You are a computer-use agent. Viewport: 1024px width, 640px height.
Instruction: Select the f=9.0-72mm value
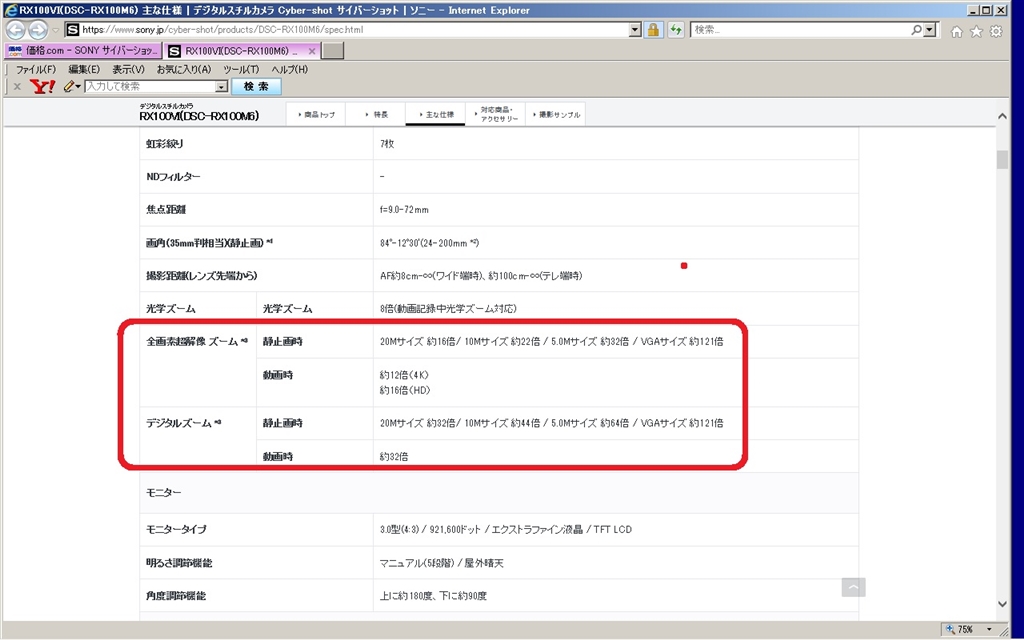pos(404,210)
